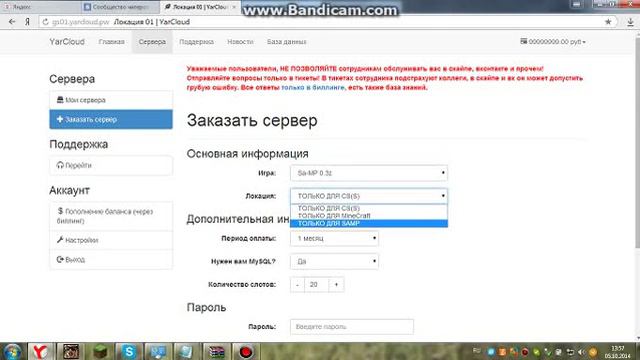Open Настройки in the account sidebar
Viewport: 640px width, 360px height.
click(x=111, y=240)
